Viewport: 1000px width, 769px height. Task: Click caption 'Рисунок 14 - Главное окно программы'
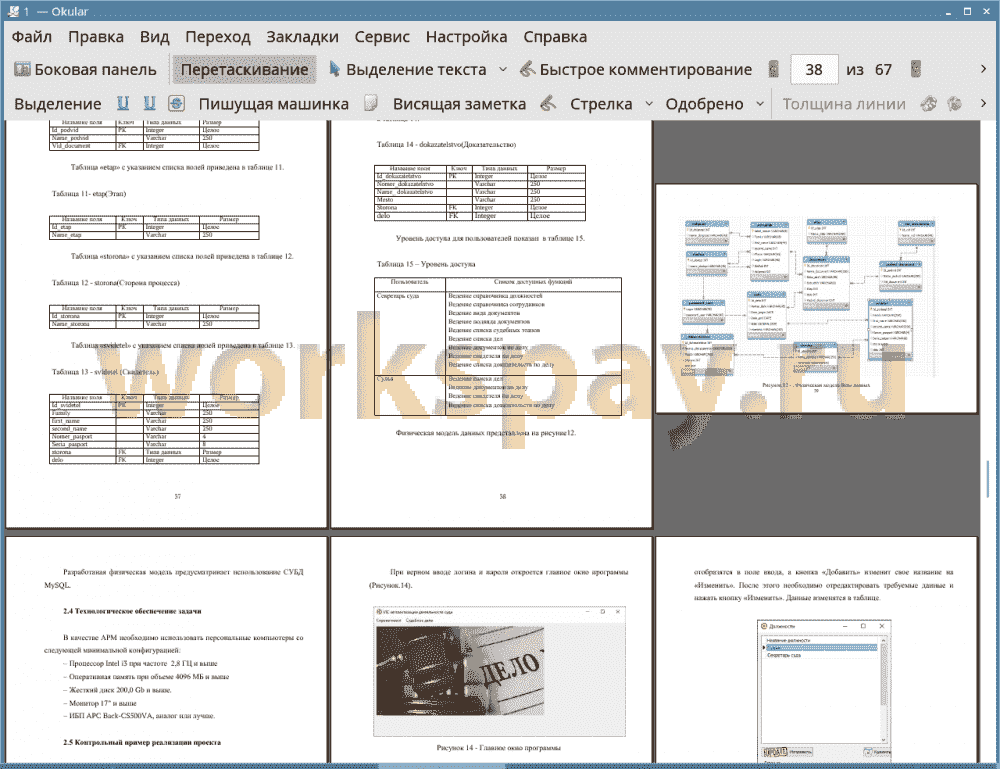(x=498, y=747)
